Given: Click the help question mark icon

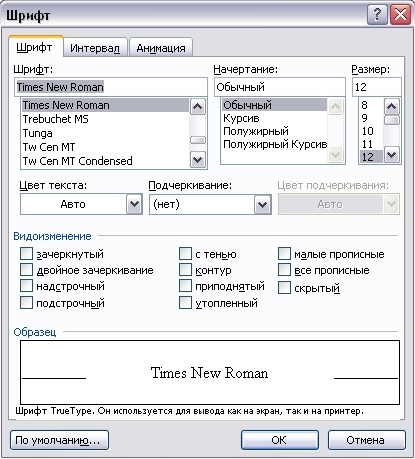Looking at the screenshot, I should [x=377, y=15].
